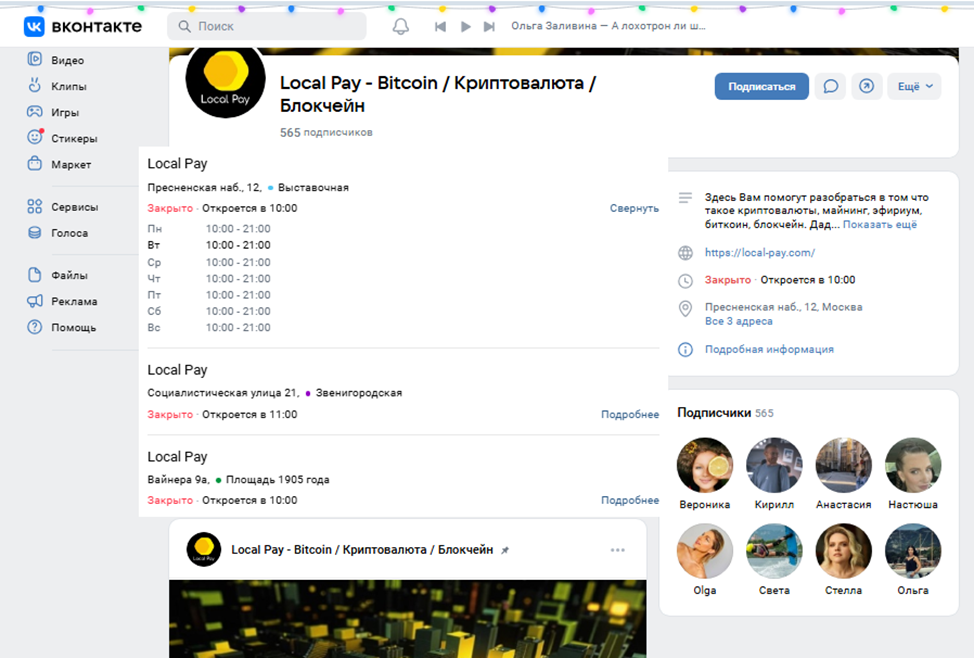Click the Маркет bag icon
This screenshot has width=974, height=658.
[x=35, y=163]
